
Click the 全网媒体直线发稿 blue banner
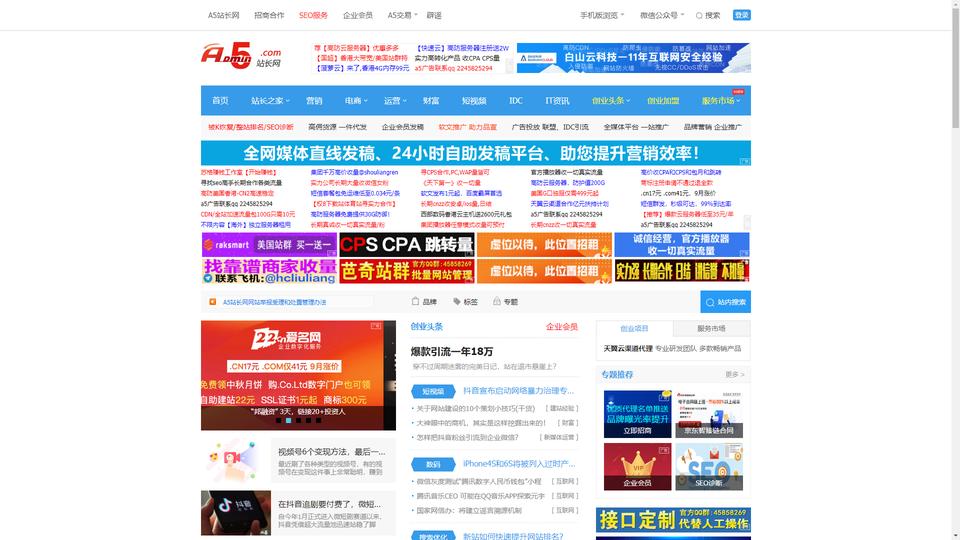476,153
